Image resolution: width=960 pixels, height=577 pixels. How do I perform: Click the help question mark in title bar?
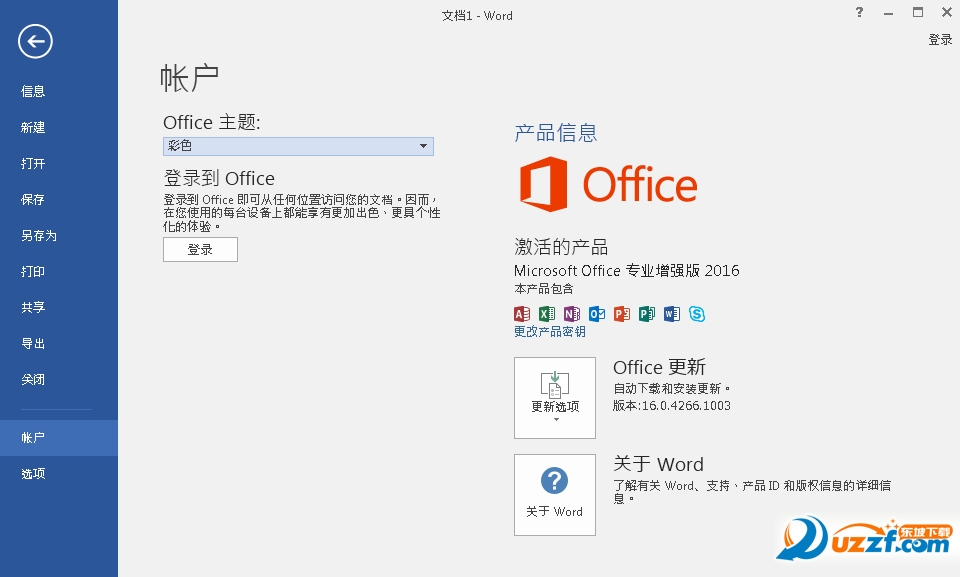[x=859, y=13]
